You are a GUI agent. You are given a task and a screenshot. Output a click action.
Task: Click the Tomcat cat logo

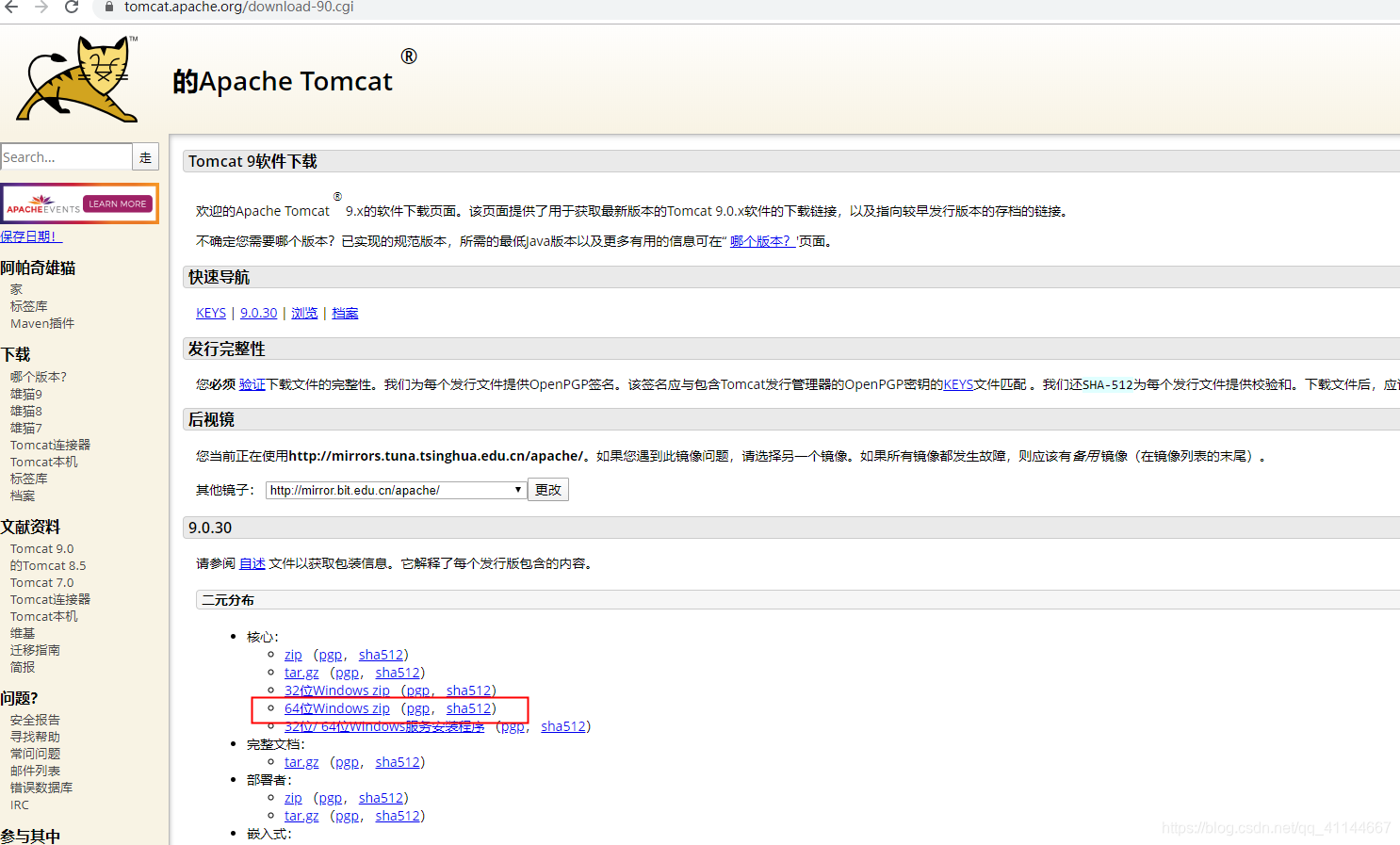[x=78, y=79]
